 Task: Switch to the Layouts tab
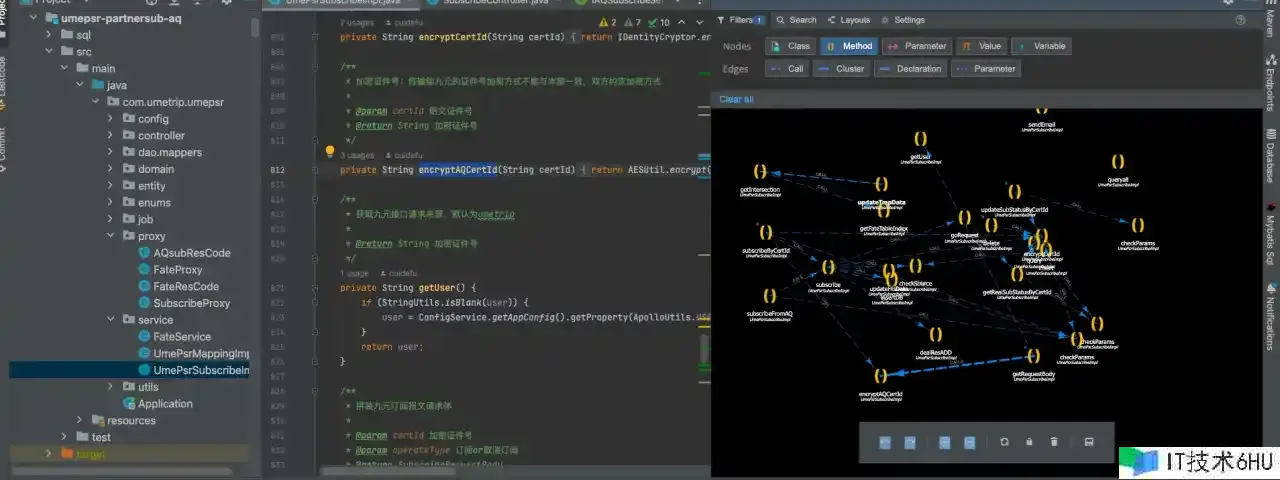pyautogui.click(x=848, y=20)
